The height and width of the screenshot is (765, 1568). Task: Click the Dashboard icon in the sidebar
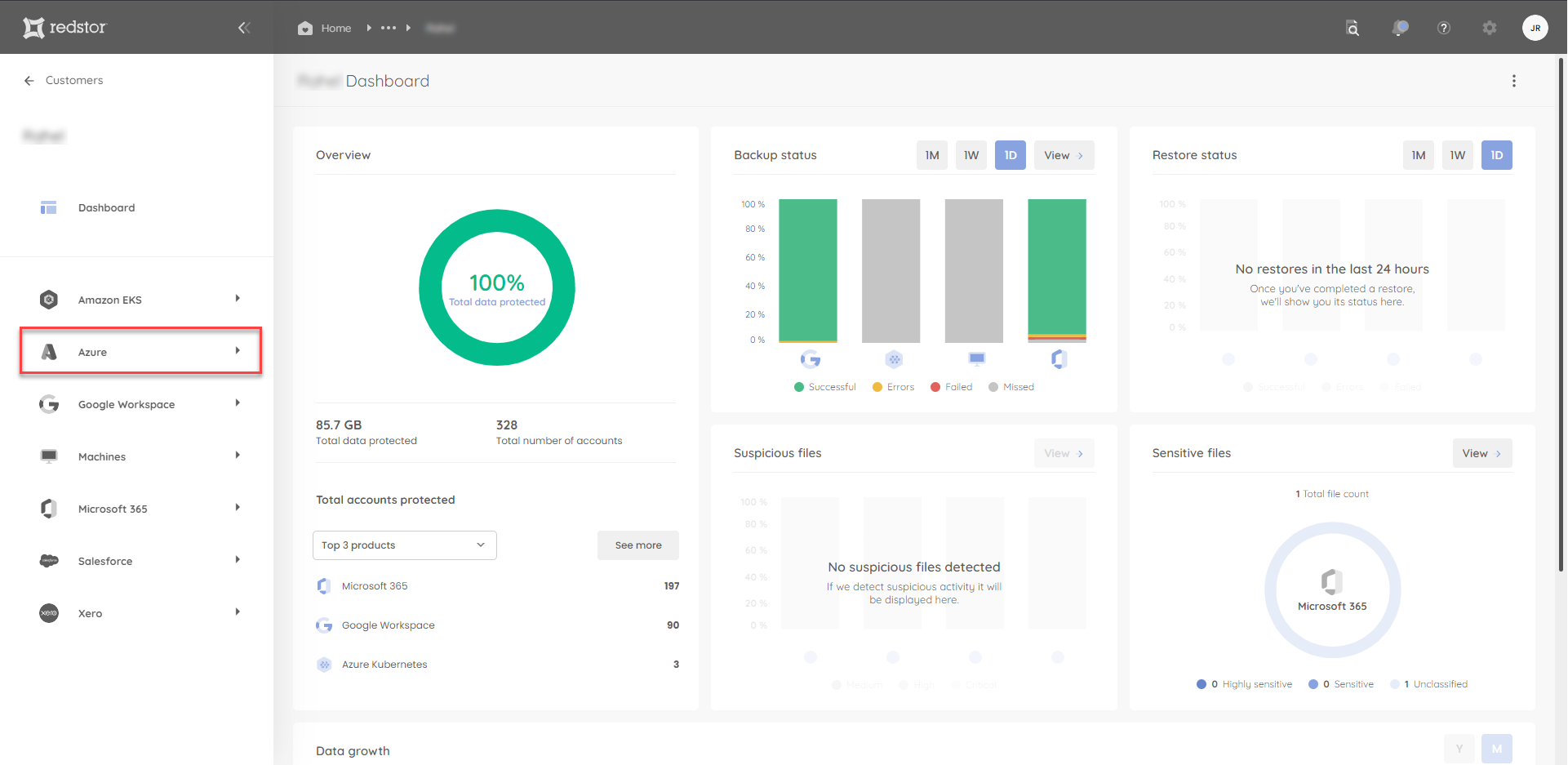coord(49,207)
